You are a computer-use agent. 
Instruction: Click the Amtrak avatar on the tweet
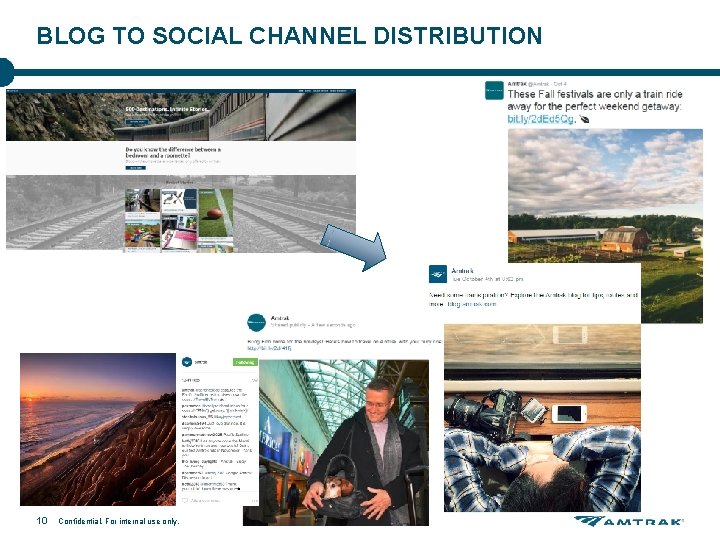(x=494, y=90)
